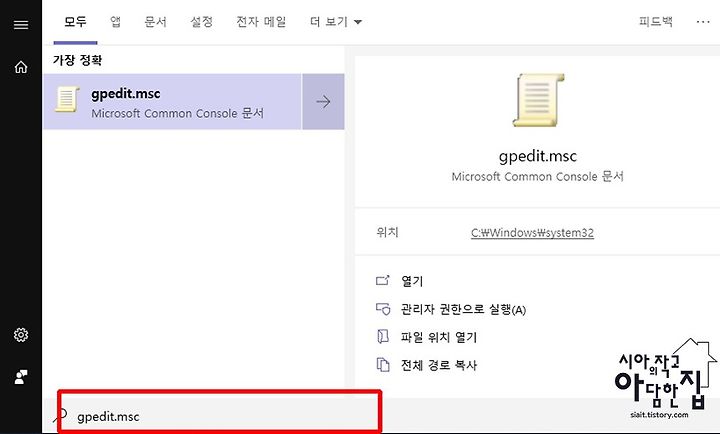Go to the Home icon in the sidebar
This screenshot has width=720, height=434.
click(21, 67)
